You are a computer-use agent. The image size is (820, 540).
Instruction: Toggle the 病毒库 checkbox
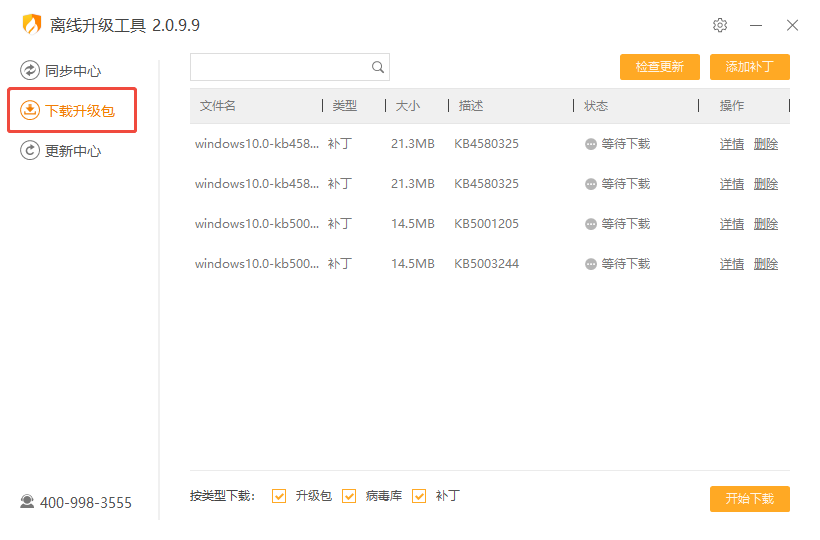(349, 496)
